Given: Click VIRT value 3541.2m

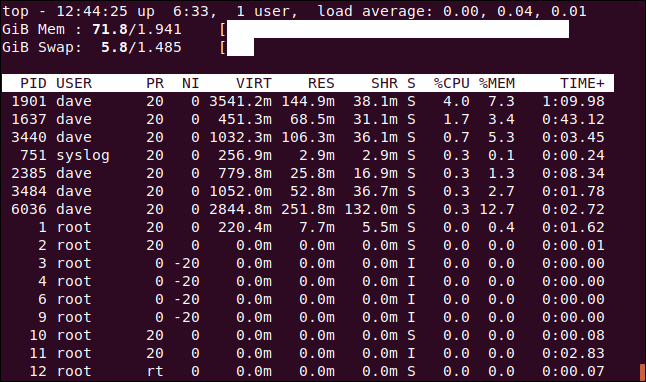Looking at the screenshot, I should (x=240, y=101).
